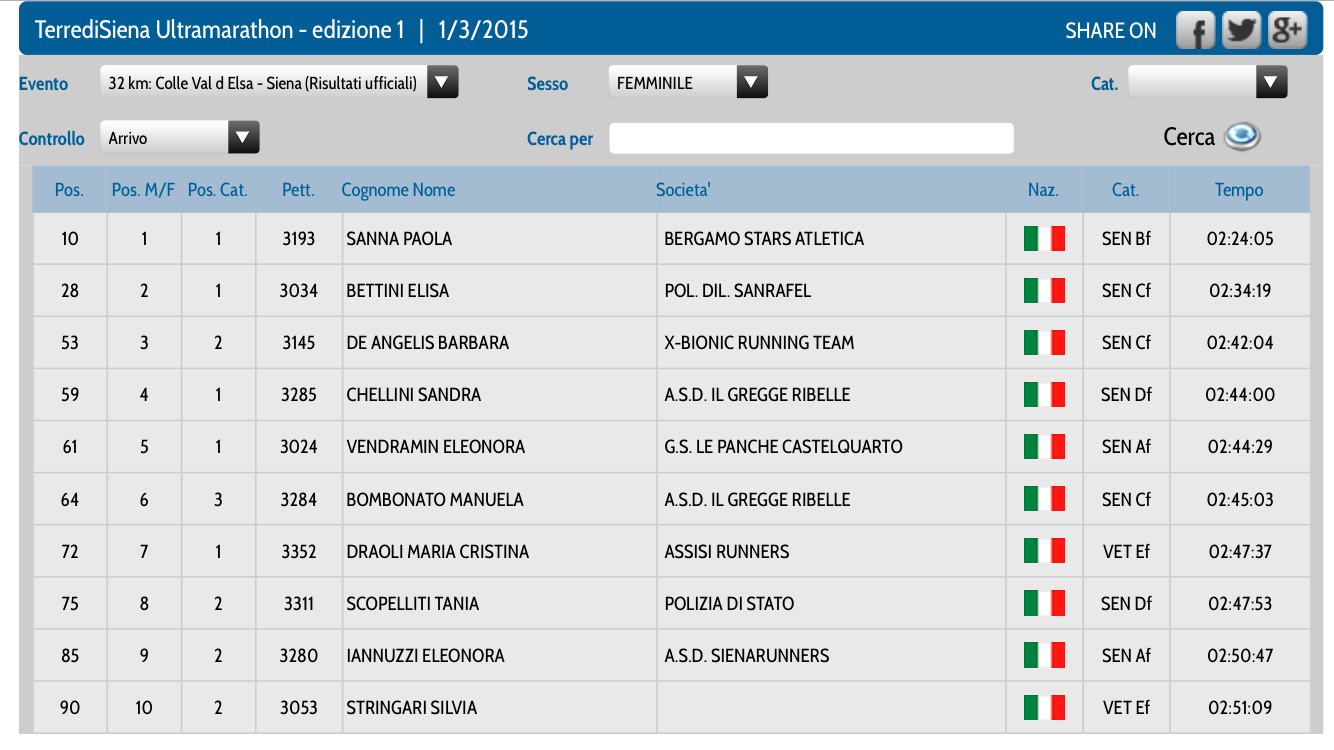The image size is (1334, 750).
Task: Sort by Pos. Cat. column header
Action: [218, 190]
